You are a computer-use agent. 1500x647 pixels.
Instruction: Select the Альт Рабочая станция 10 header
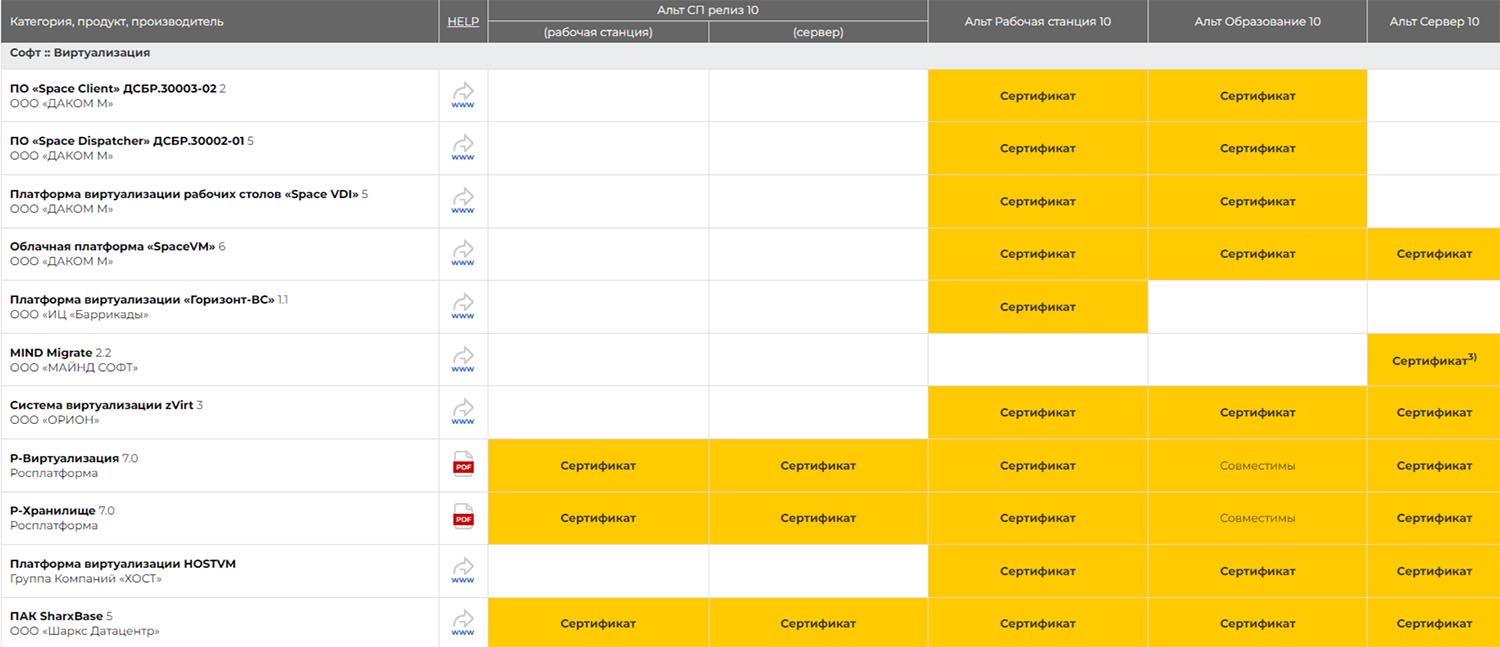tap(1037, 21)
